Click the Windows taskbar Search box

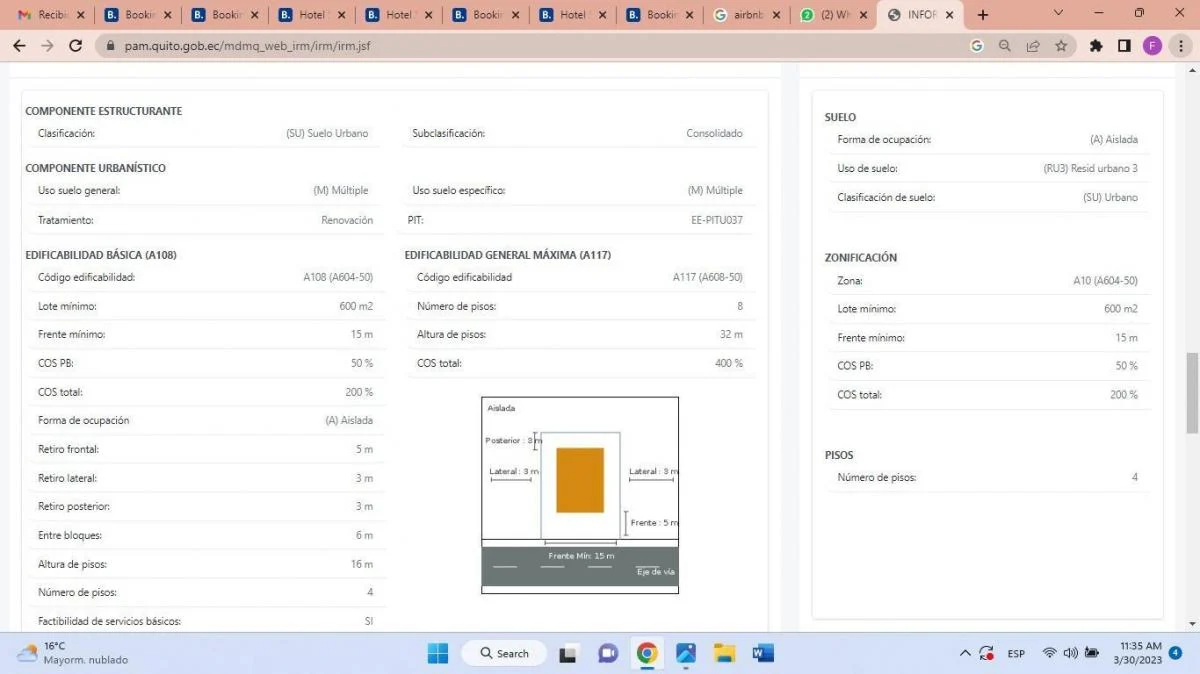point(504,653)
